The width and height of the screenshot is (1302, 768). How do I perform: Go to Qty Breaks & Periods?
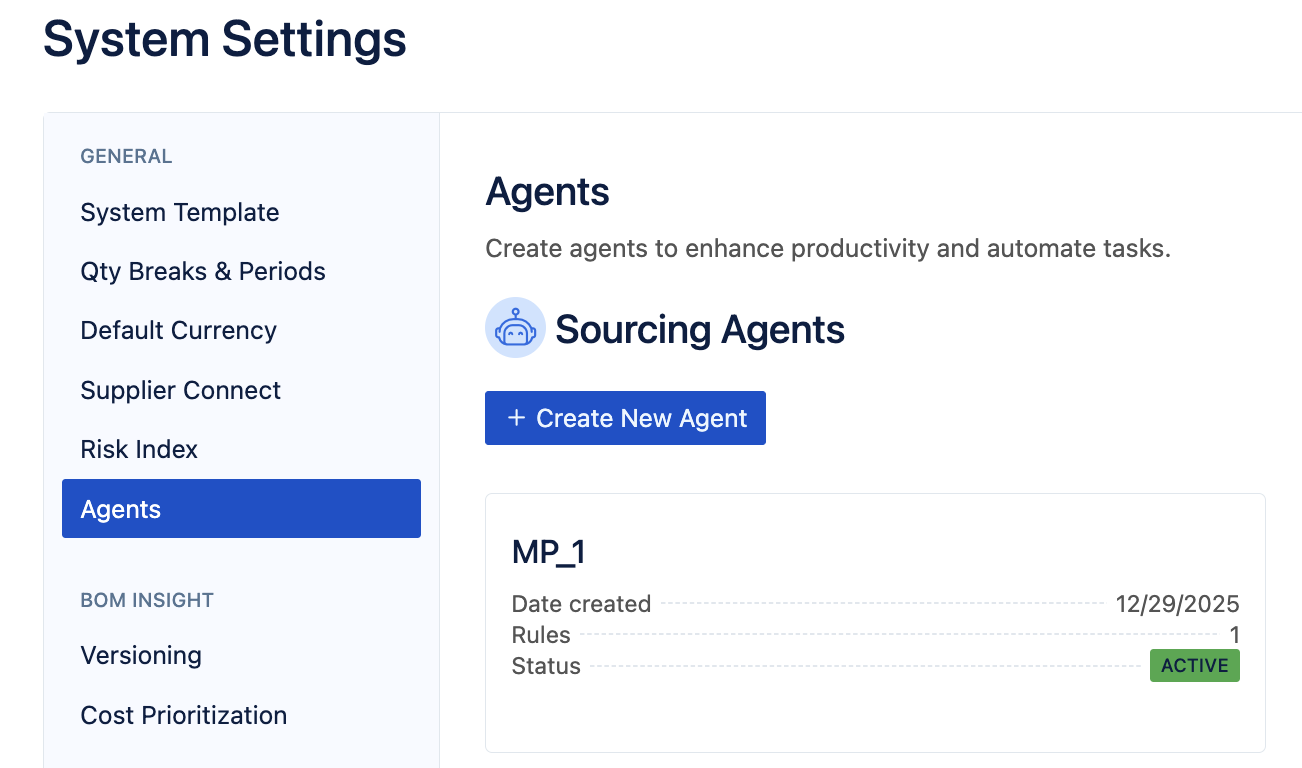coord(203,271)
